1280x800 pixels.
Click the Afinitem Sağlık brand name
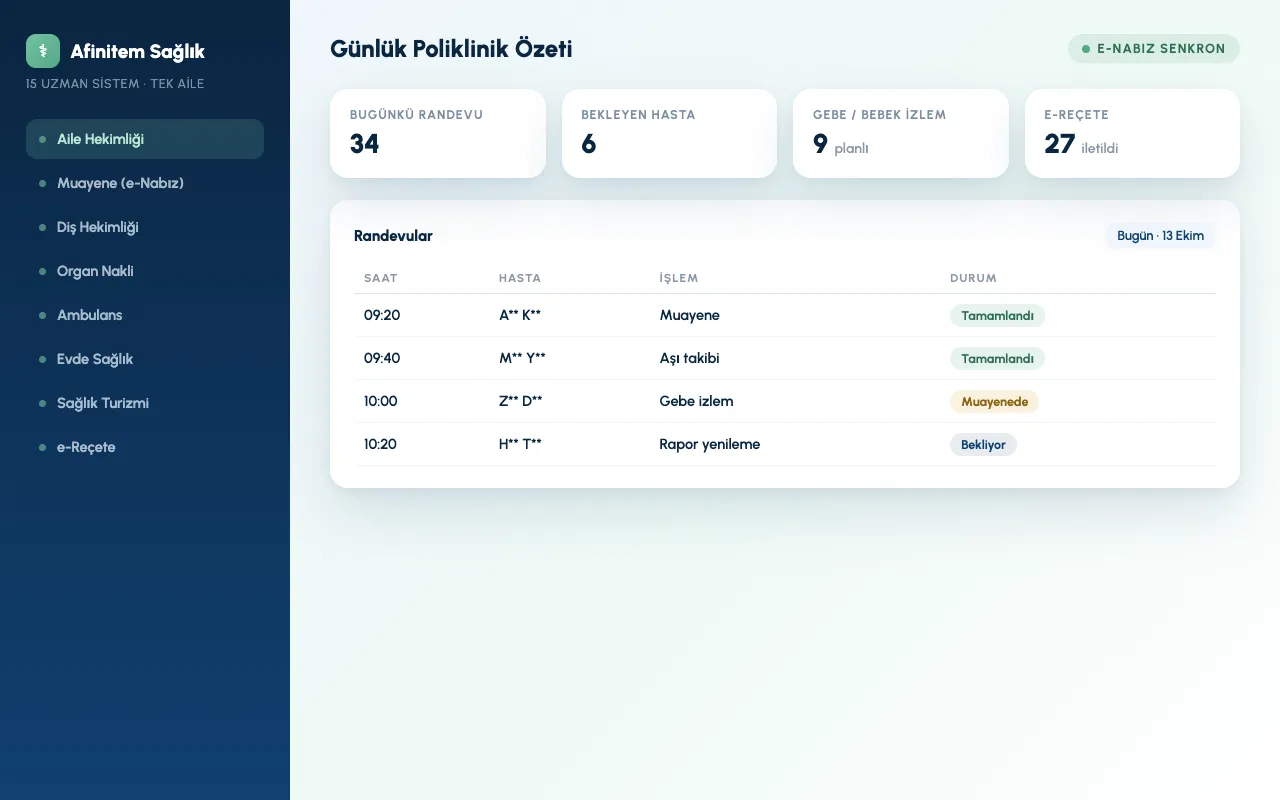click(138, 51)
